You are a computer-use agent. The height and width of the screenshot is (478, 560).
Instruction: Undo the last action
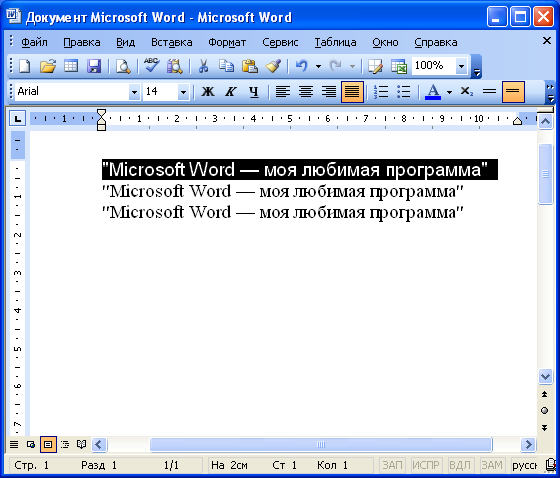click(x=302, y=66)
